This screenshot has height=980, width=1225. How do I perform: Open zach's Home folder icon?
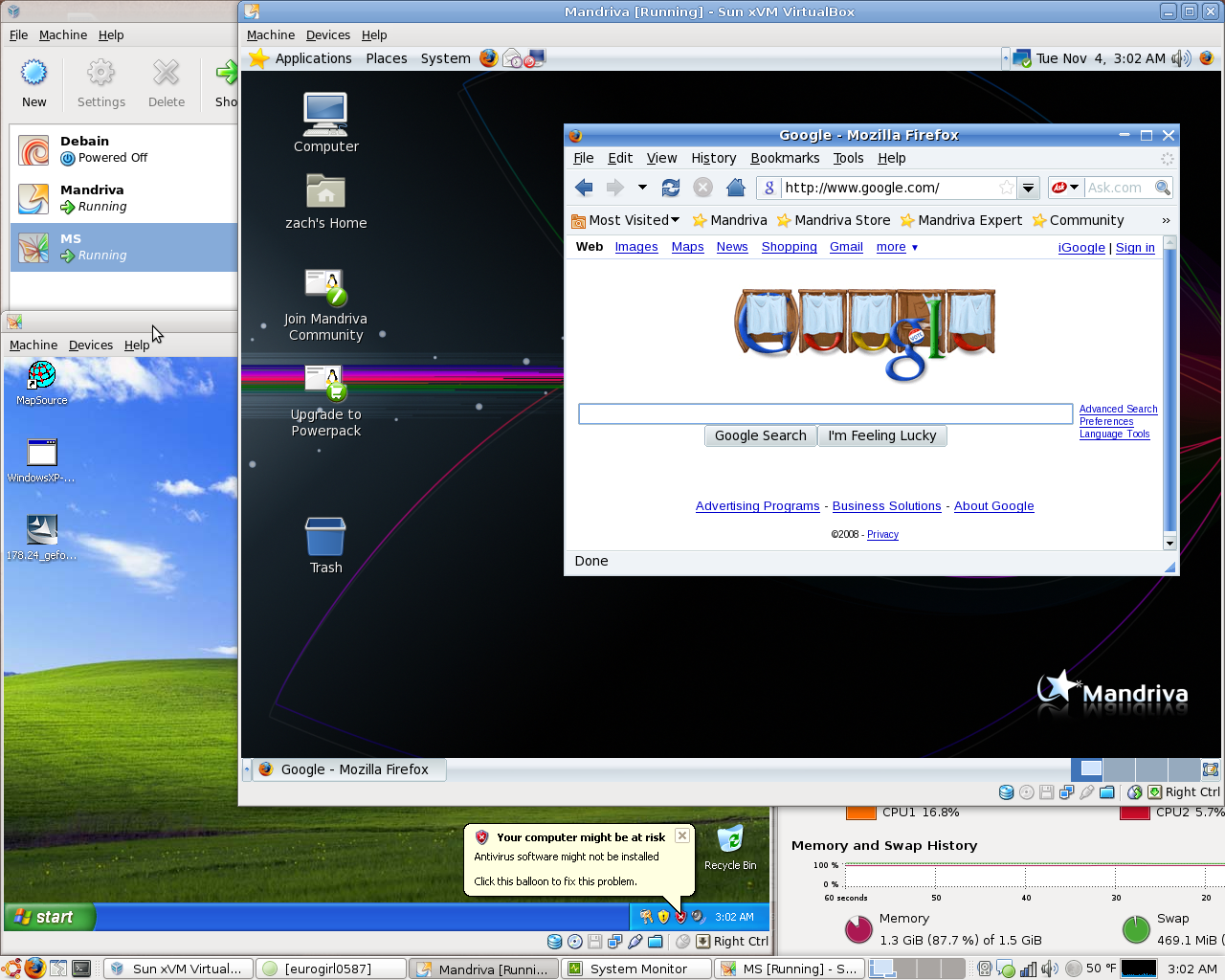coord(325,191)
